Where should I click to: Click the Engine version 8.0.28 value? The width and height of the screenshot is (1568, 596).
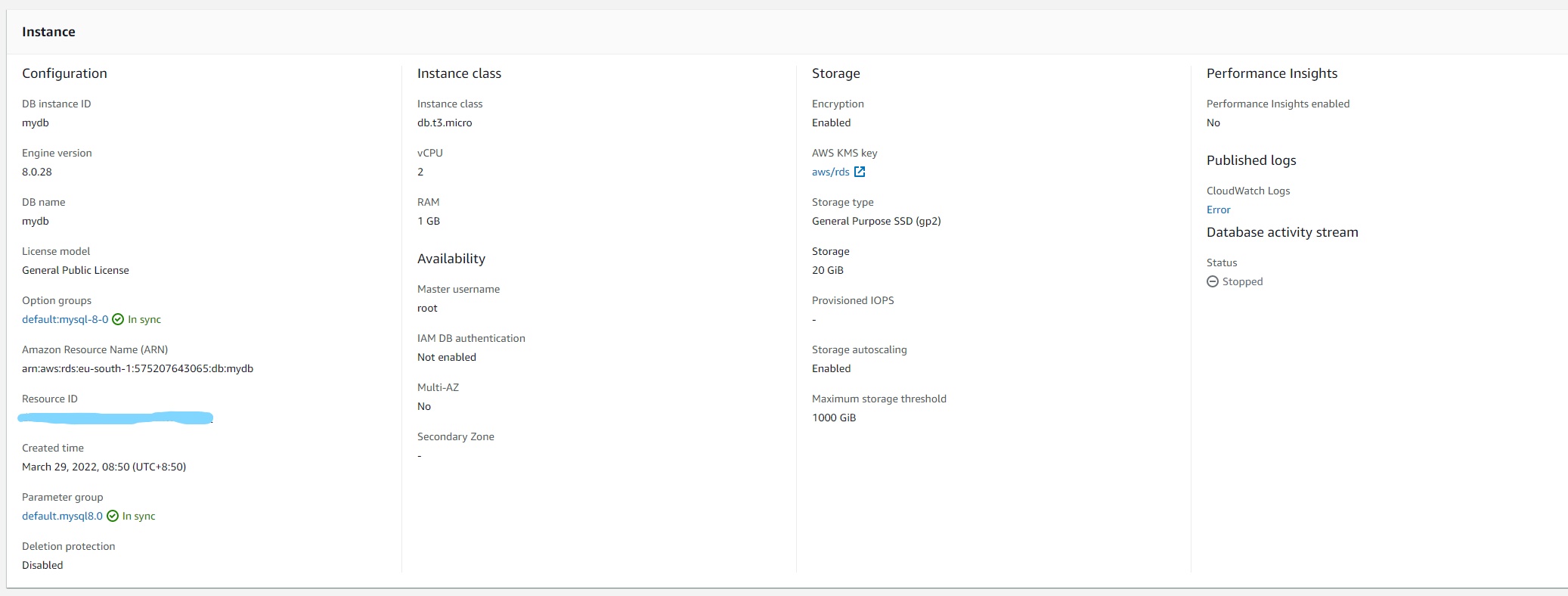coord(37,172)
